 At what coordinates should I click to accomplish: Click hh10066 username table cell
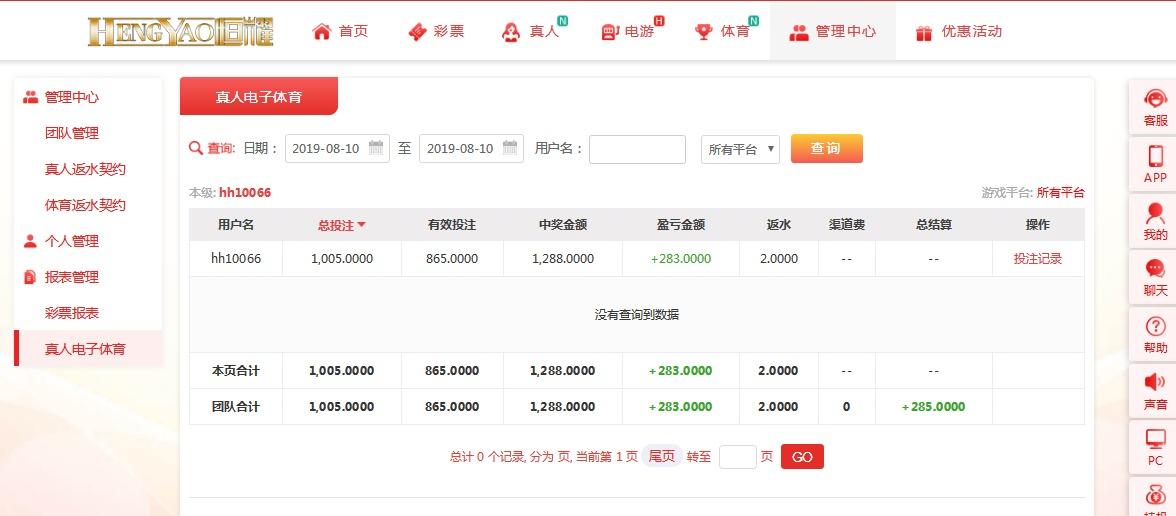(236, 259)
